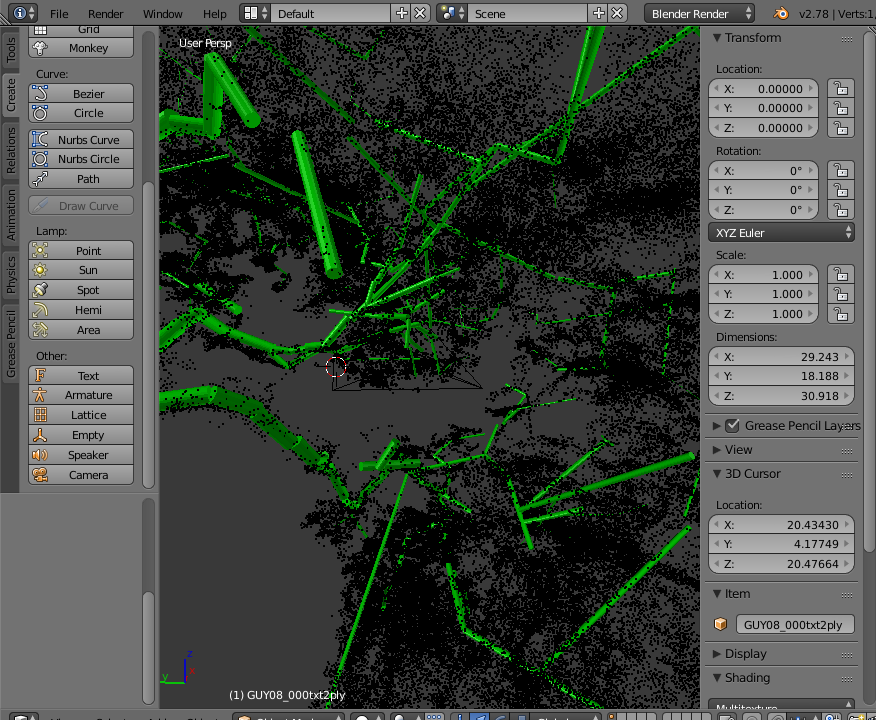
Task: Toggle the lock for Location X
Action: 841,88
